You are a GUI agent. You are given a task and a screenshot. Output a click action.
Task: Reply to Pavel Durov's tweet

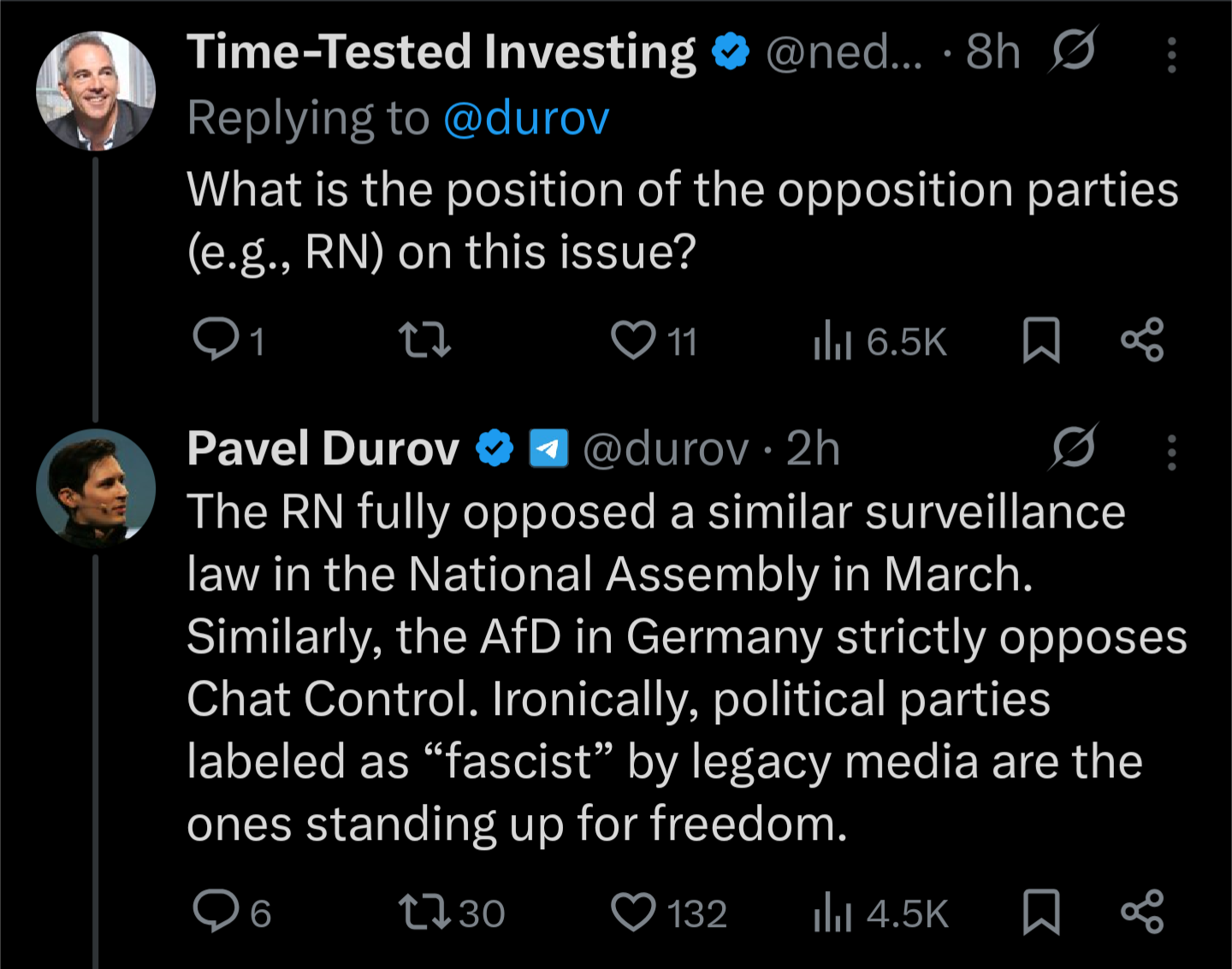[216, 911]
